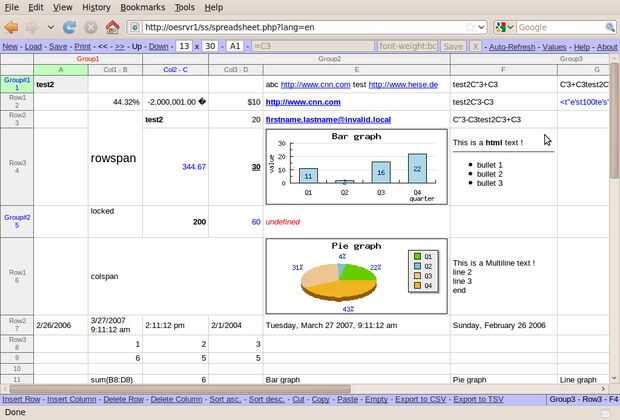This screenshot has width=620, height=420.
Task: Open the History menu
Action: [96, 7]
